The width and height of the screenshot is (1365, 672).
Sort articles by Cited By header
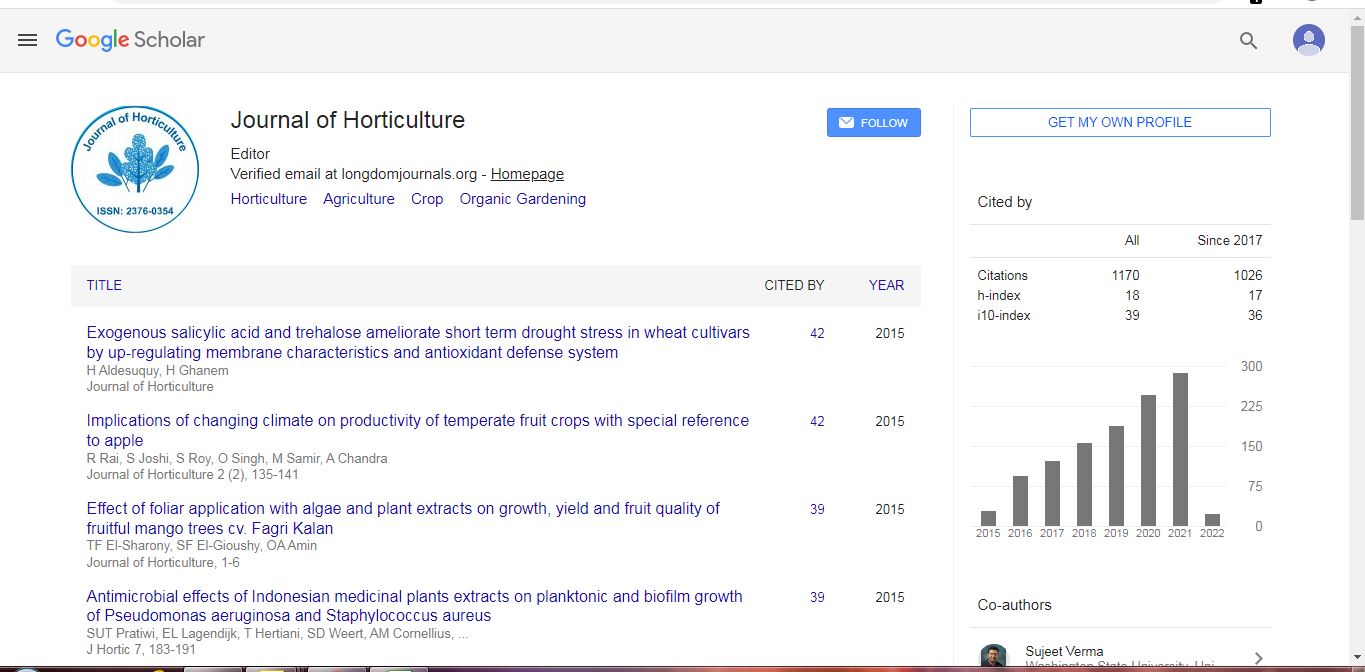(794, 285)
